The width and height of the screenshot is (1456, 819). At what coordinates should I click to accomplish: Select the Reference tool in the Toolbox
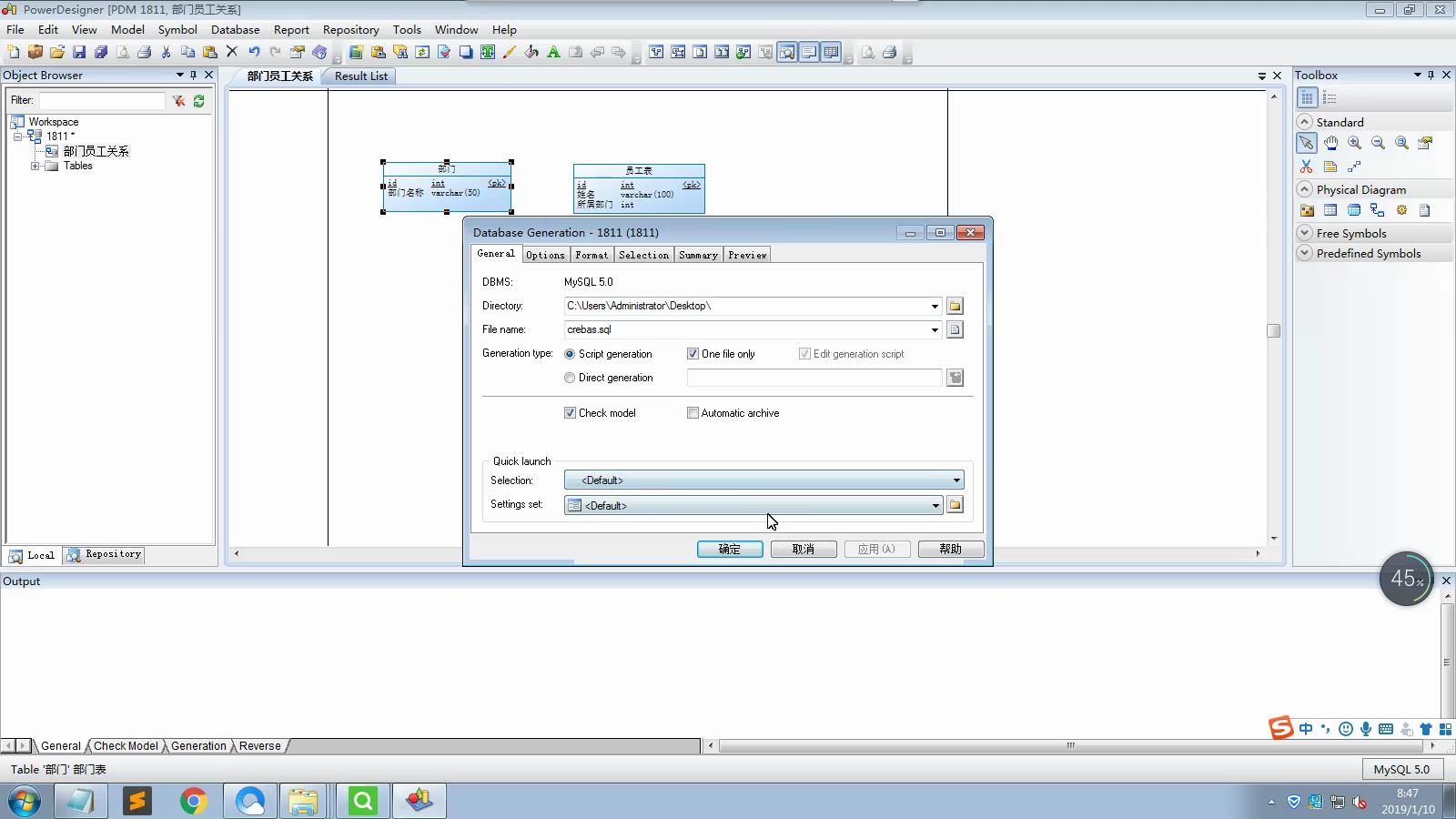(1376, 210)
